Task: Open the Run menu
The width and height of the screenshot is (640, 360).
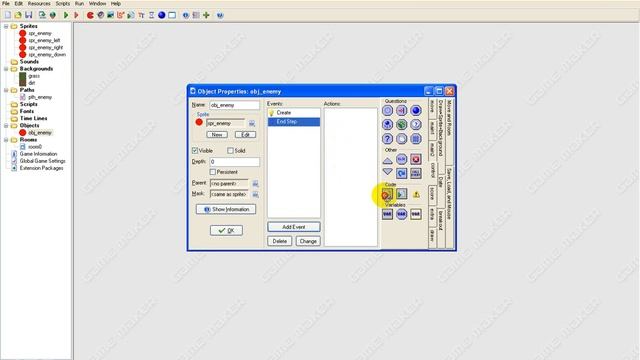Action: coord(79,3)
